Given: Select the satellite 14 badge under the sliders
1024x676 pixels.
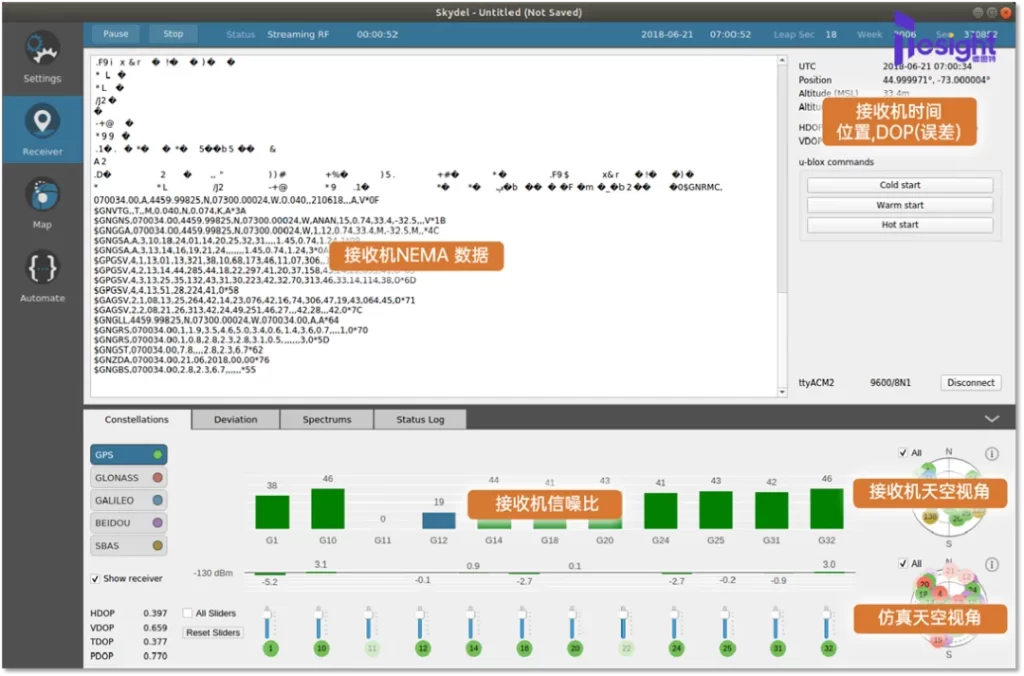Looking at the screenshot, I should click(x=473, y=648).
